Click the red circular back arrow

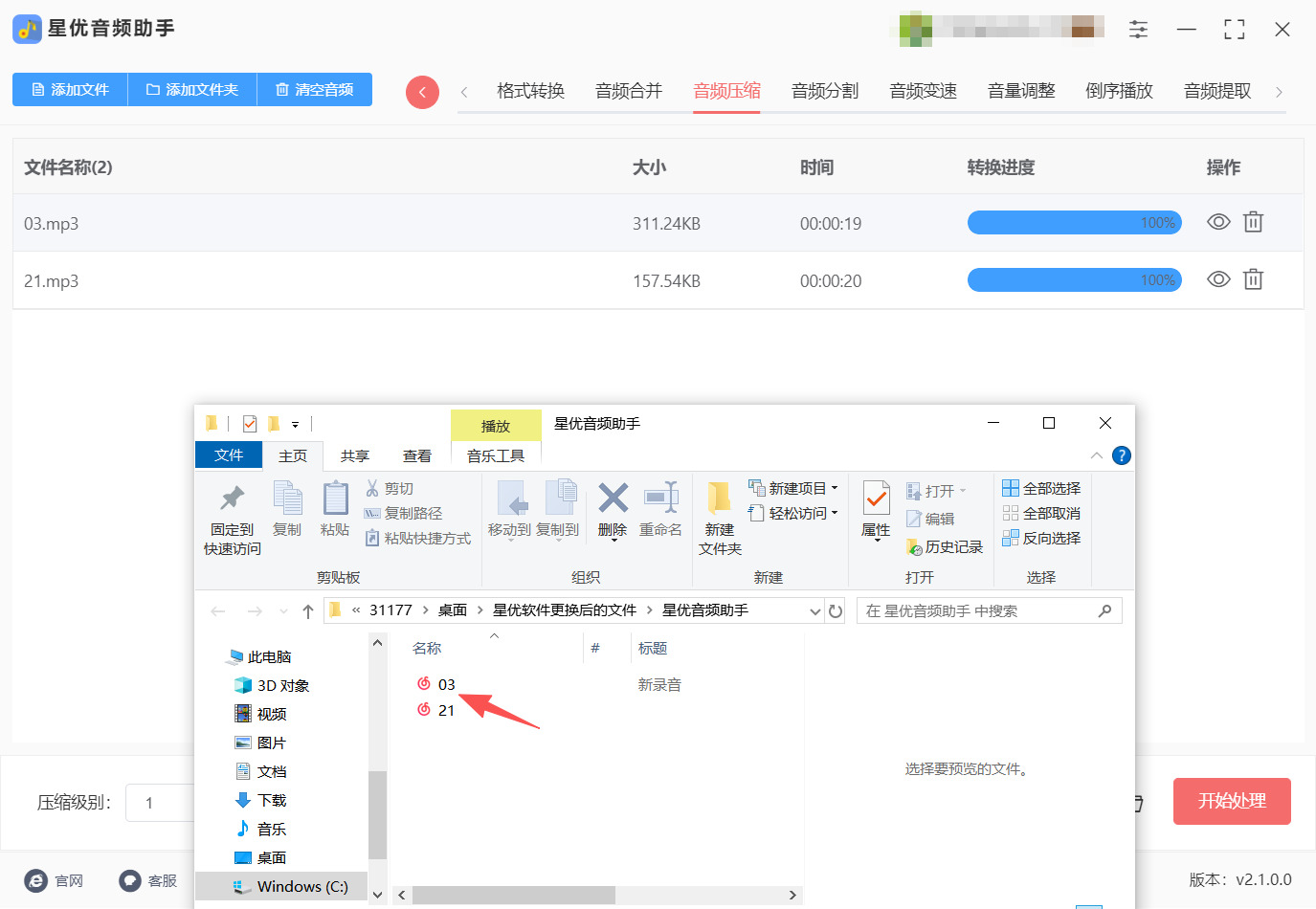pyautogui.click(x=422, y=92)
